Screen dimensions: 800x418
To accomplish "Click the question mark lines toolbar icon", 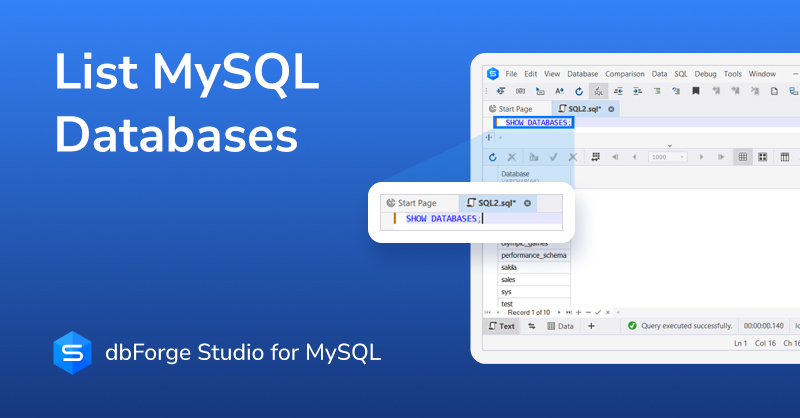I will pyautogui.click(x=676, y=91).
